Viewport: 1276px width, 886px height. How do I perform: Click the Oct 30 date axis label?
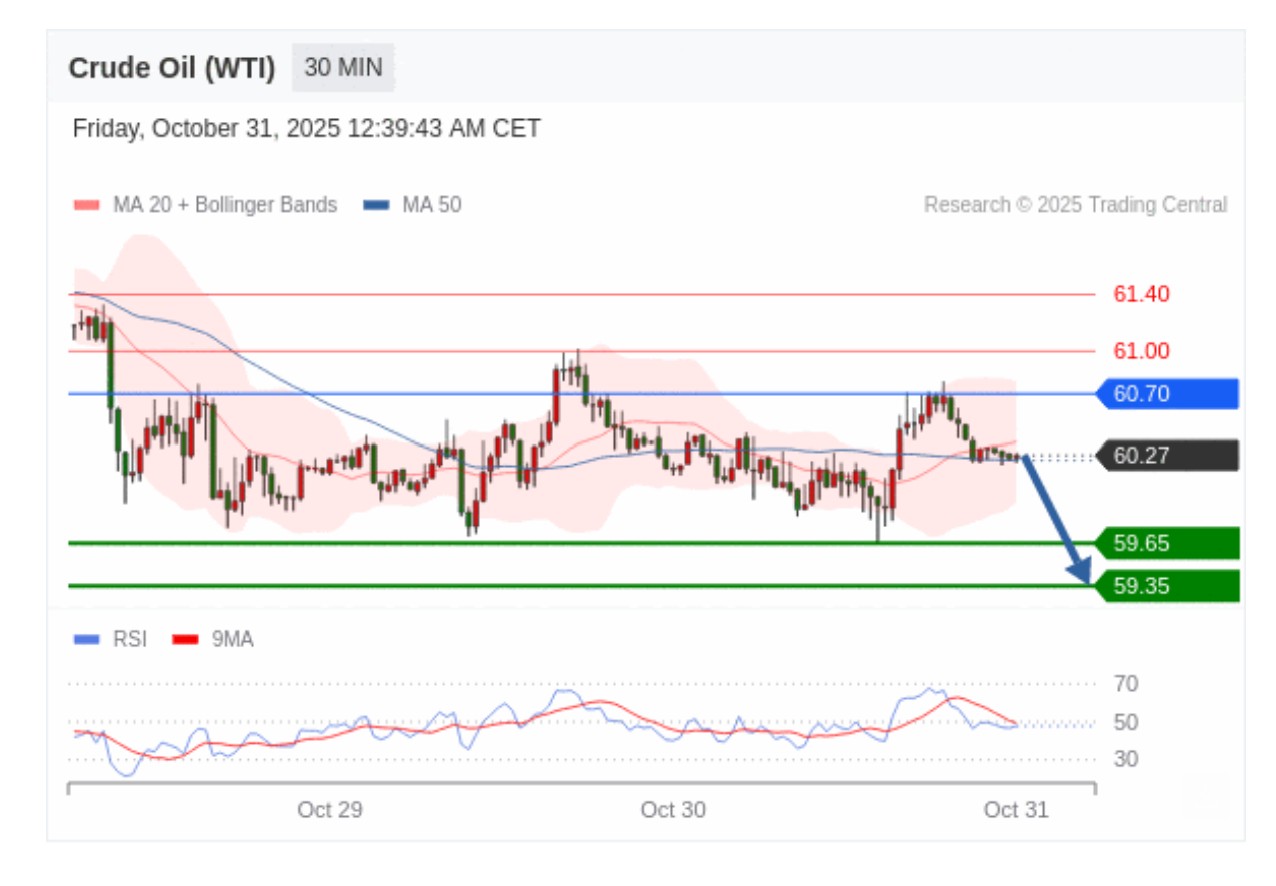click(x=673, y=810)
